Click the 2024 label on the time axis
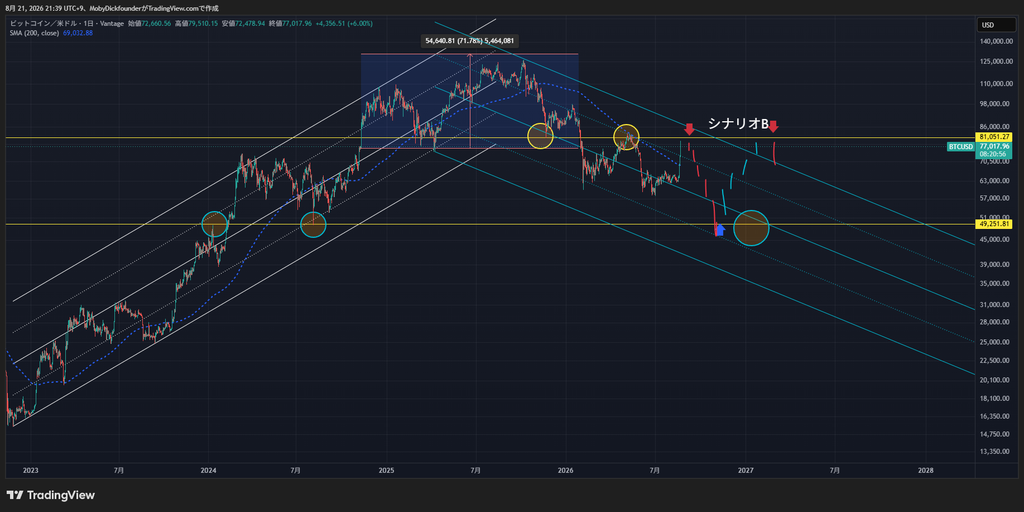This screenshot has width=1024, height=512. click(x=208, y=470)
